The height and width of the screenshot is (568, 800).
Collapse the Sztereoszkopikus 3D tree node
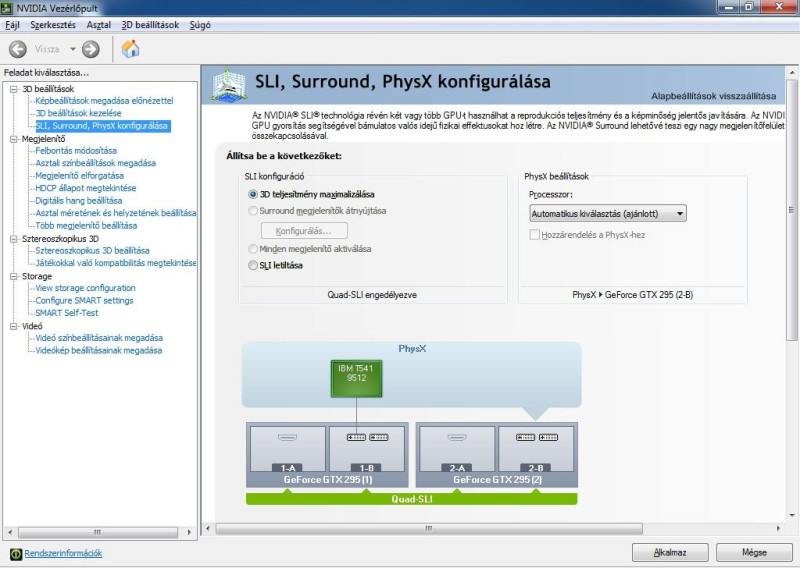(14, 239)
